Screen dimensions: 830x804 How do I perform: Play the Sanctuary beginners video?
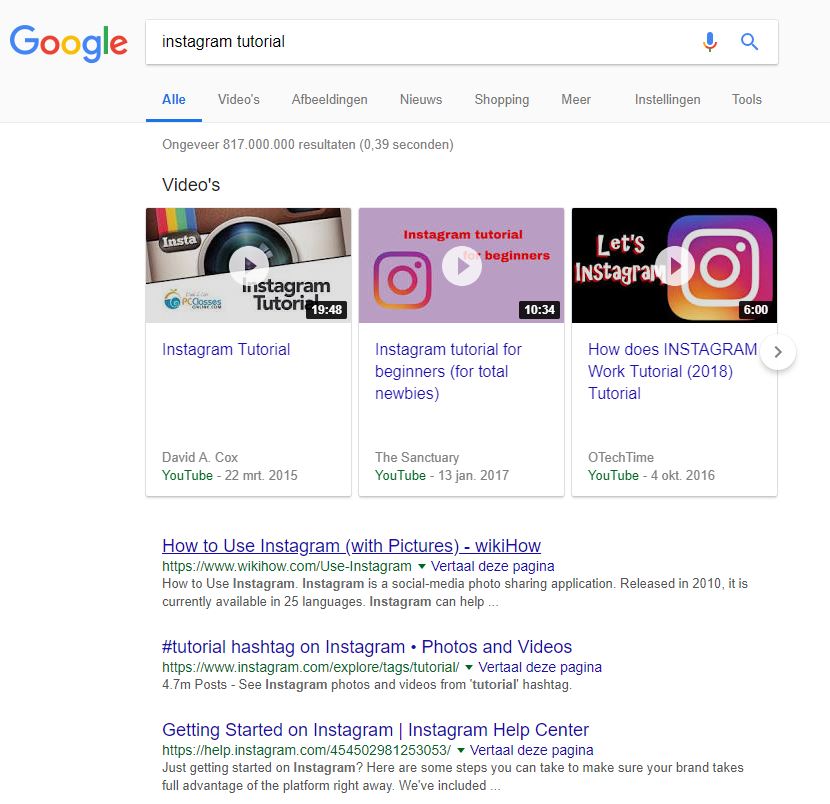(x=462, y=265)
